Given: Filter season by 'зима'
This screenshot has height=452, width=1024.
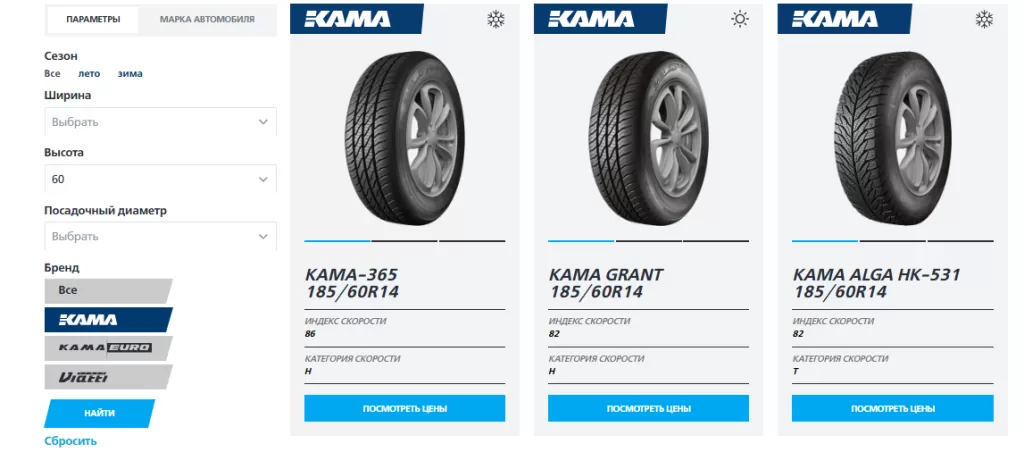Looking at the screenshot, I should pos(130,73).
